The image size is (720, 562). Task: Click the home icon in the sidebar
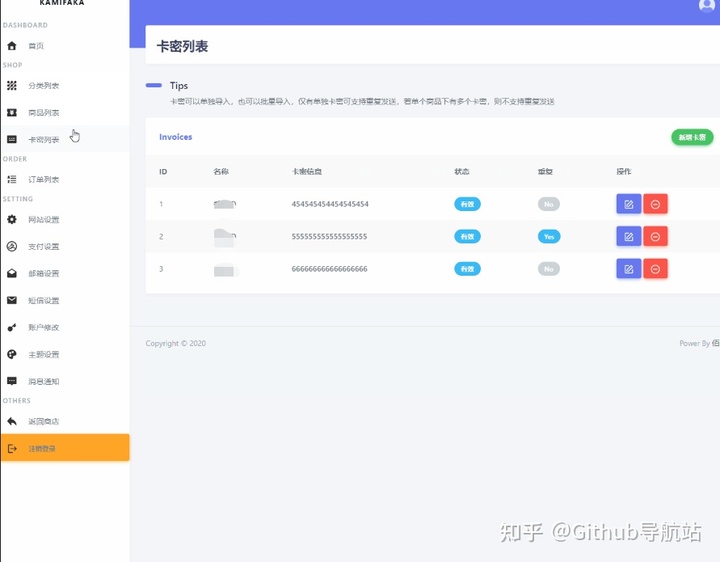12,45
